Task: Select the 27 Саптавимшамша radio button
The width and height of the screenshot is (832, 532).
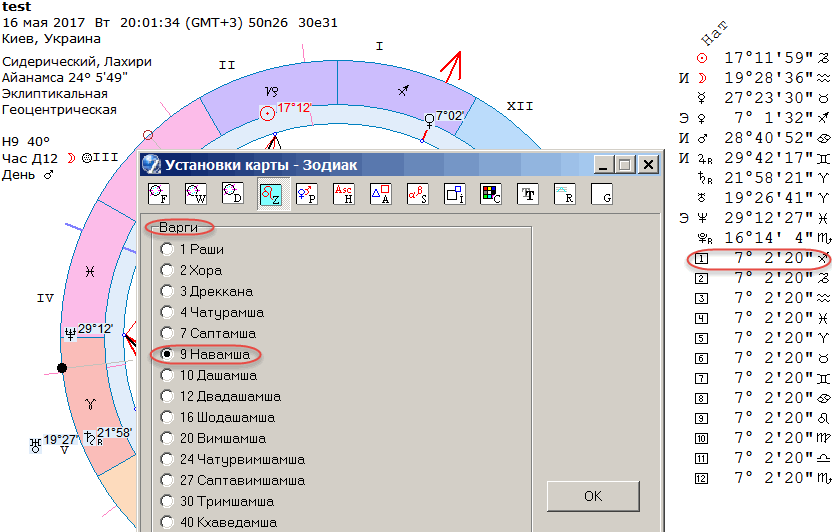Action: point(167,480)
